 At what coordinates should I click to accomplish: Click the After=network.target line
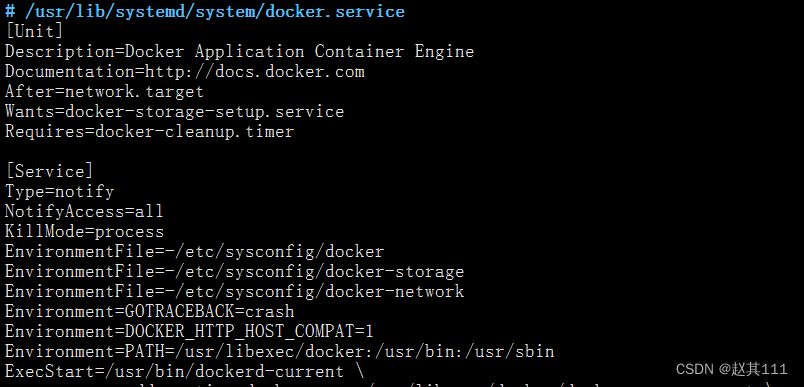(x=105, y=91)
